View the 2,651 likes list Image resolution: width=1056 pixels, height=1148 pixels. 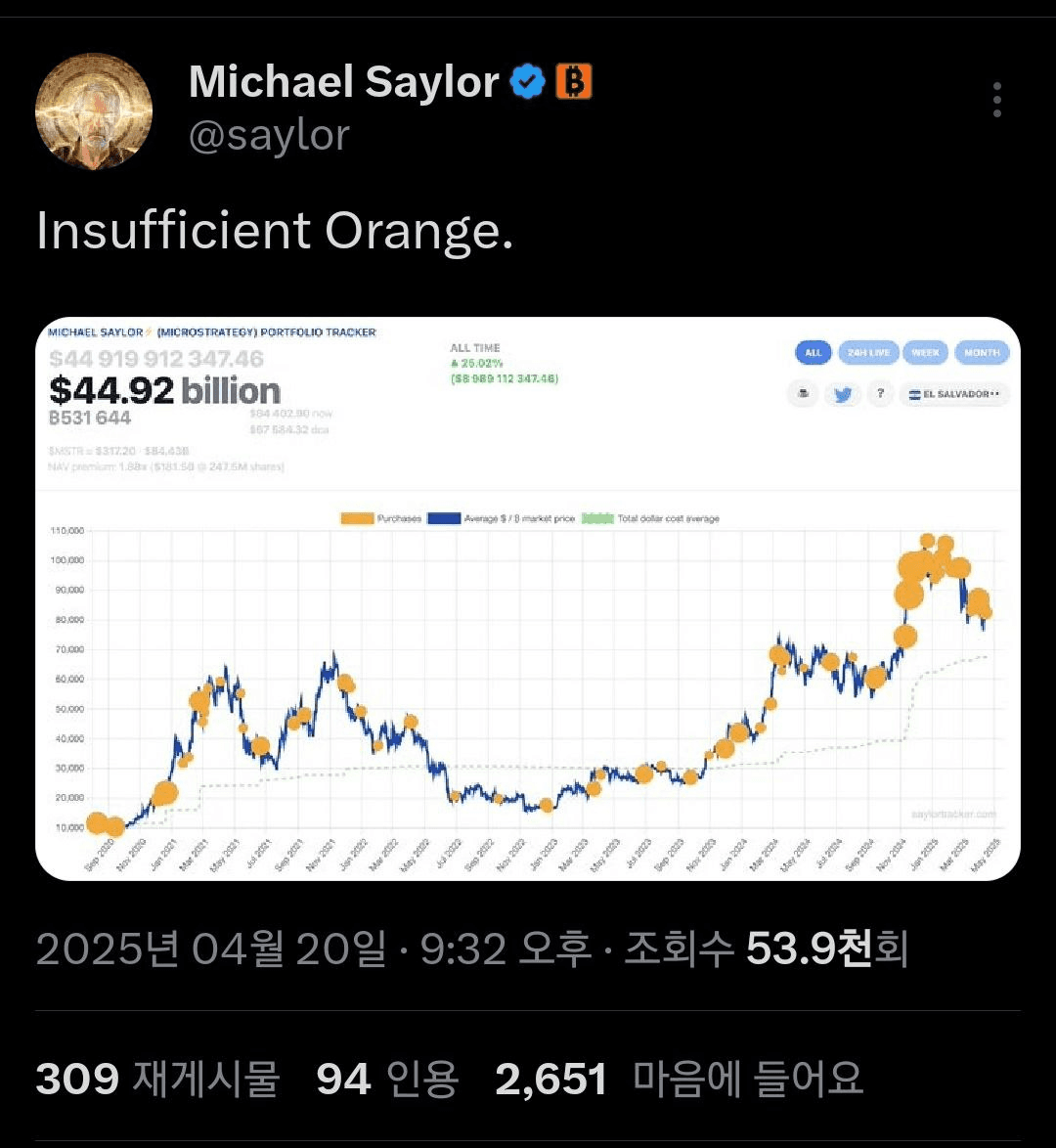(x=679, y=1080)
